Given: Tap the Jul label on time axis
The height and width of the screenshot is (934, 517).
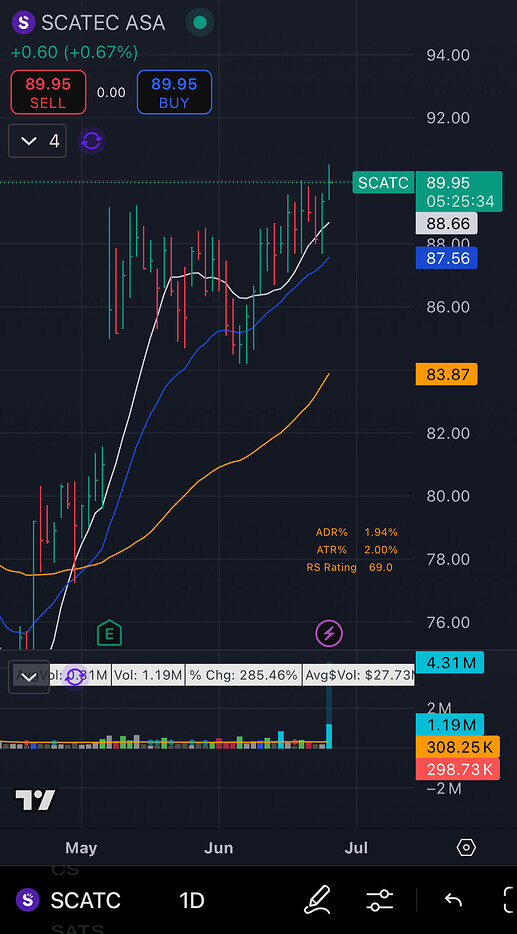Looking at the screenshot, I should (356, 848).
